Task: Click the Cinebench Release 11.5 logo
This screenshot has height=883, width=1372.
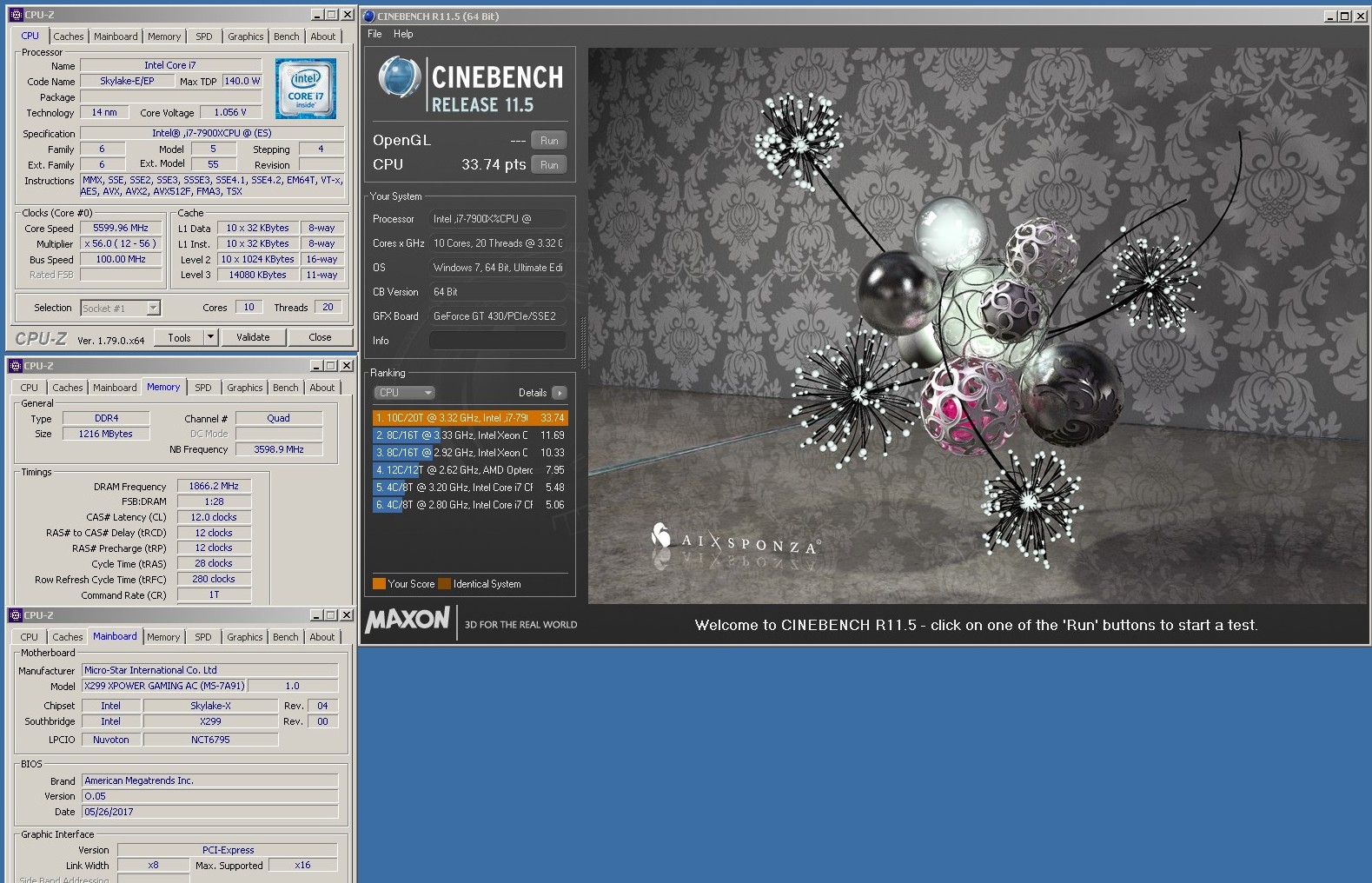Action: tap(470, 84)
